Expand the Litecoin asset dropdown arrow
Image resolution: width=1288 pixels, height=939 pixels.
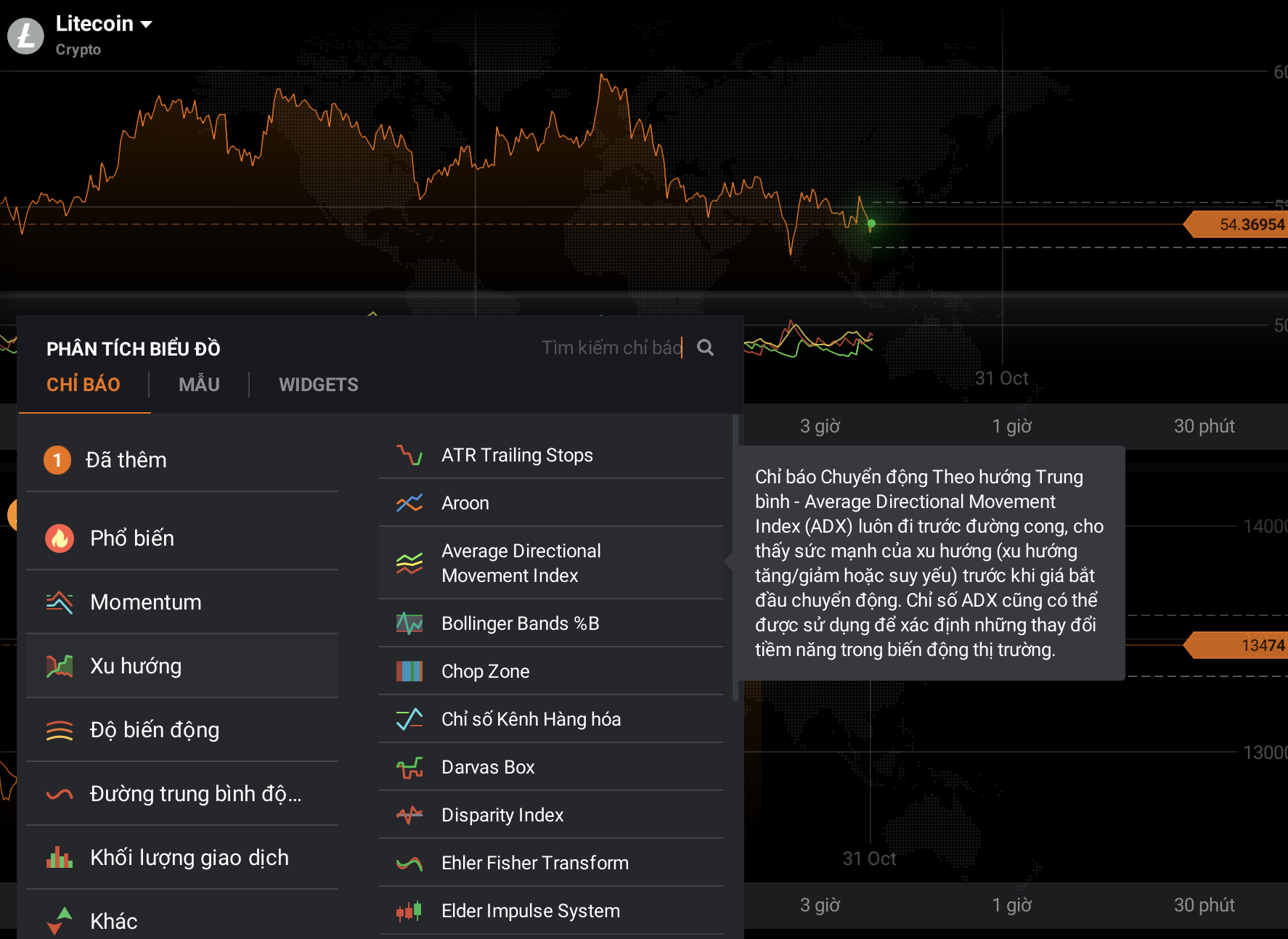click(x=147, y=24)
